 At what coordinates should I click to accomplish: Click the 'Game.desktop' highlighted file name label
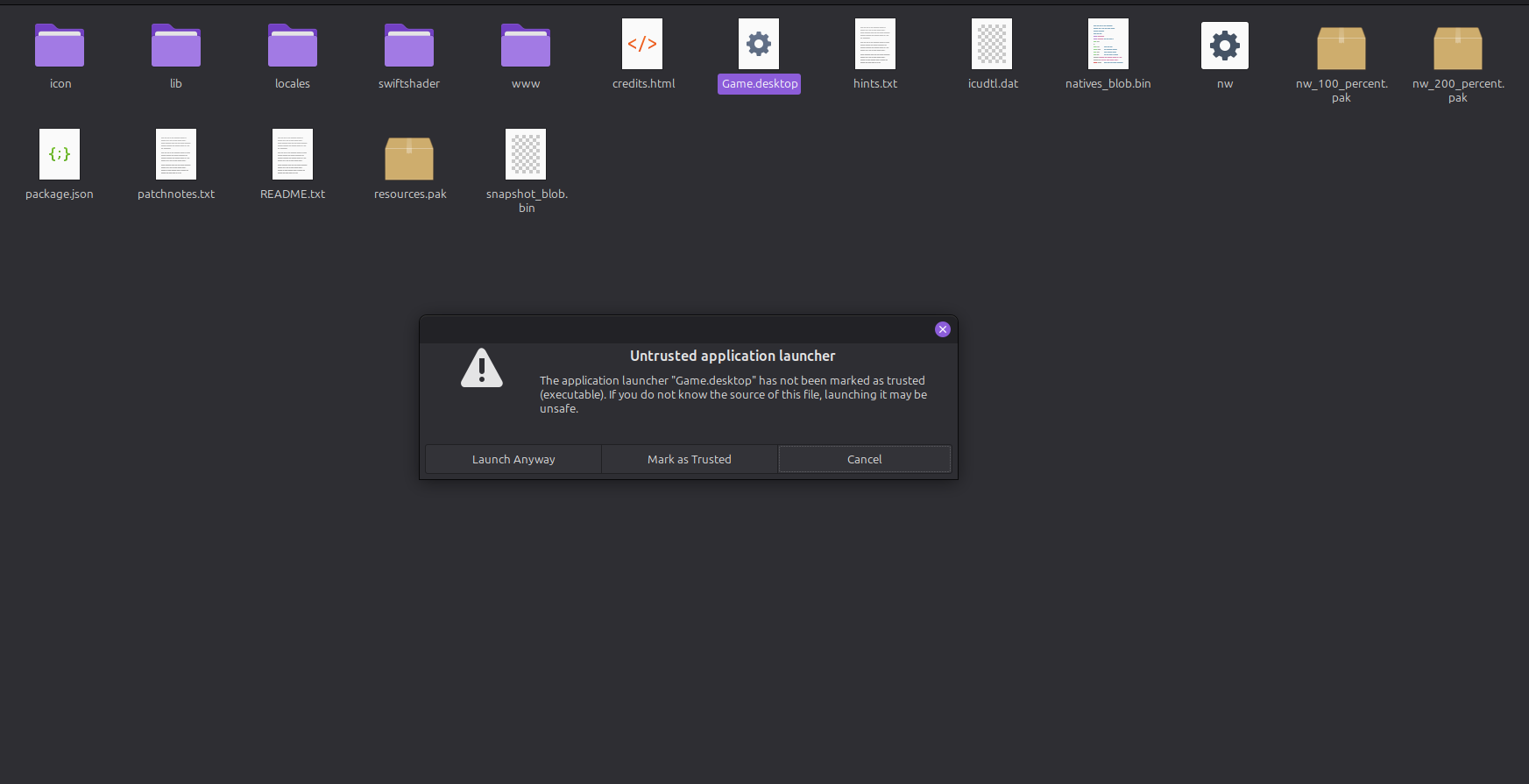pos(760,84)
